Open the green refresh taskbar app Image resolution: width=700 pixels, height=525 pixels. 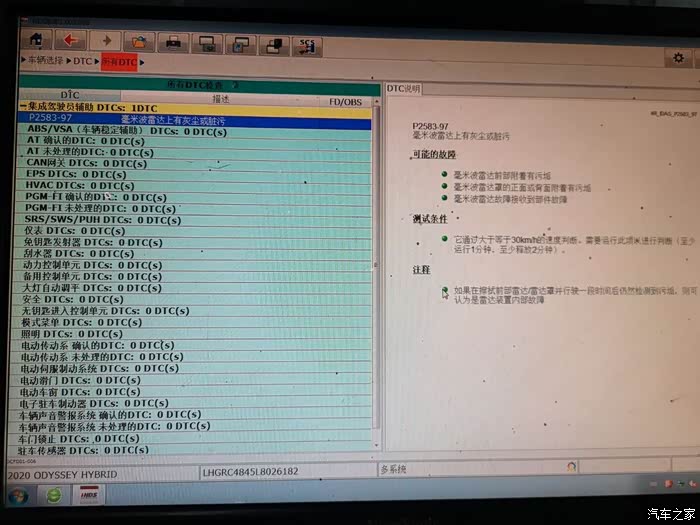pyautogui.click(x=54, y=496)
